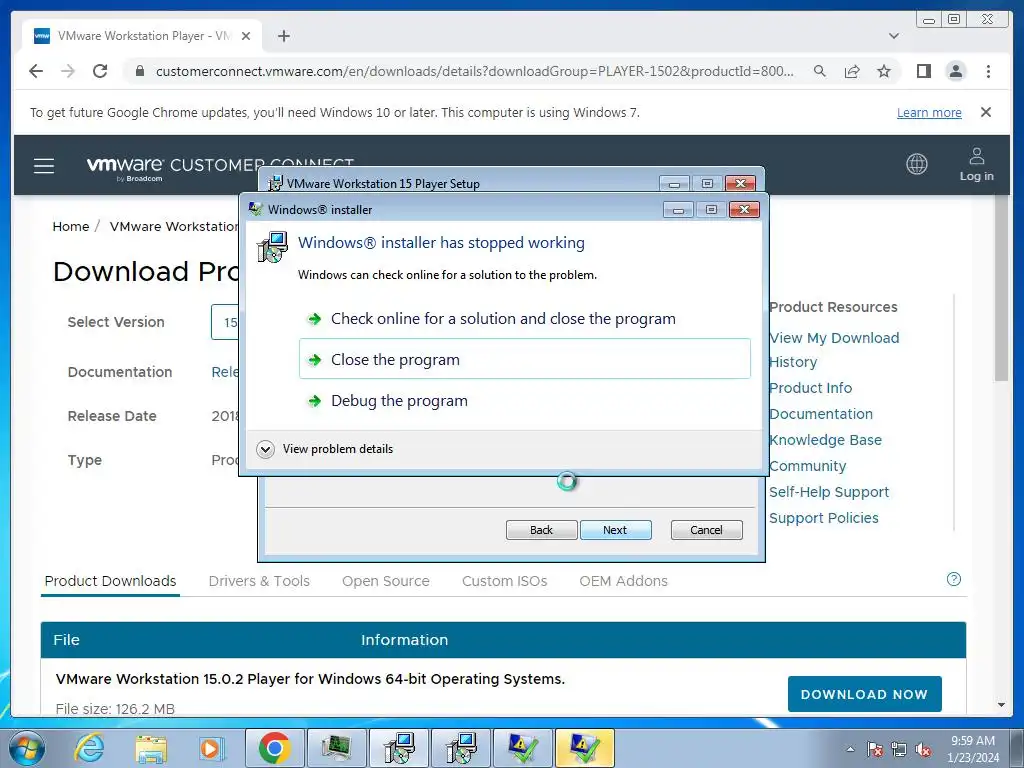Viewport: 1024px width, 768px height.
Task: Click the VMware Customer Connect logo
Action: pos(220,166)
